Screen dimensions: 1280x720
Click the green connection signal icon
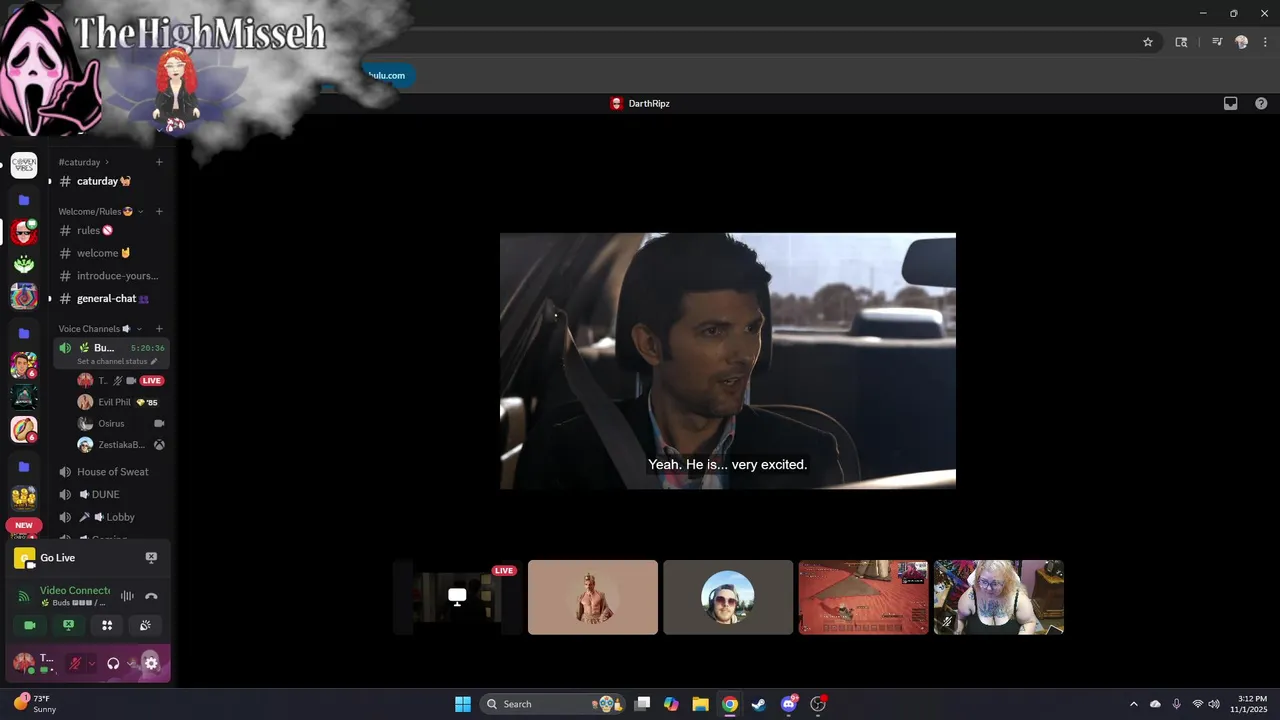point(24,596)
